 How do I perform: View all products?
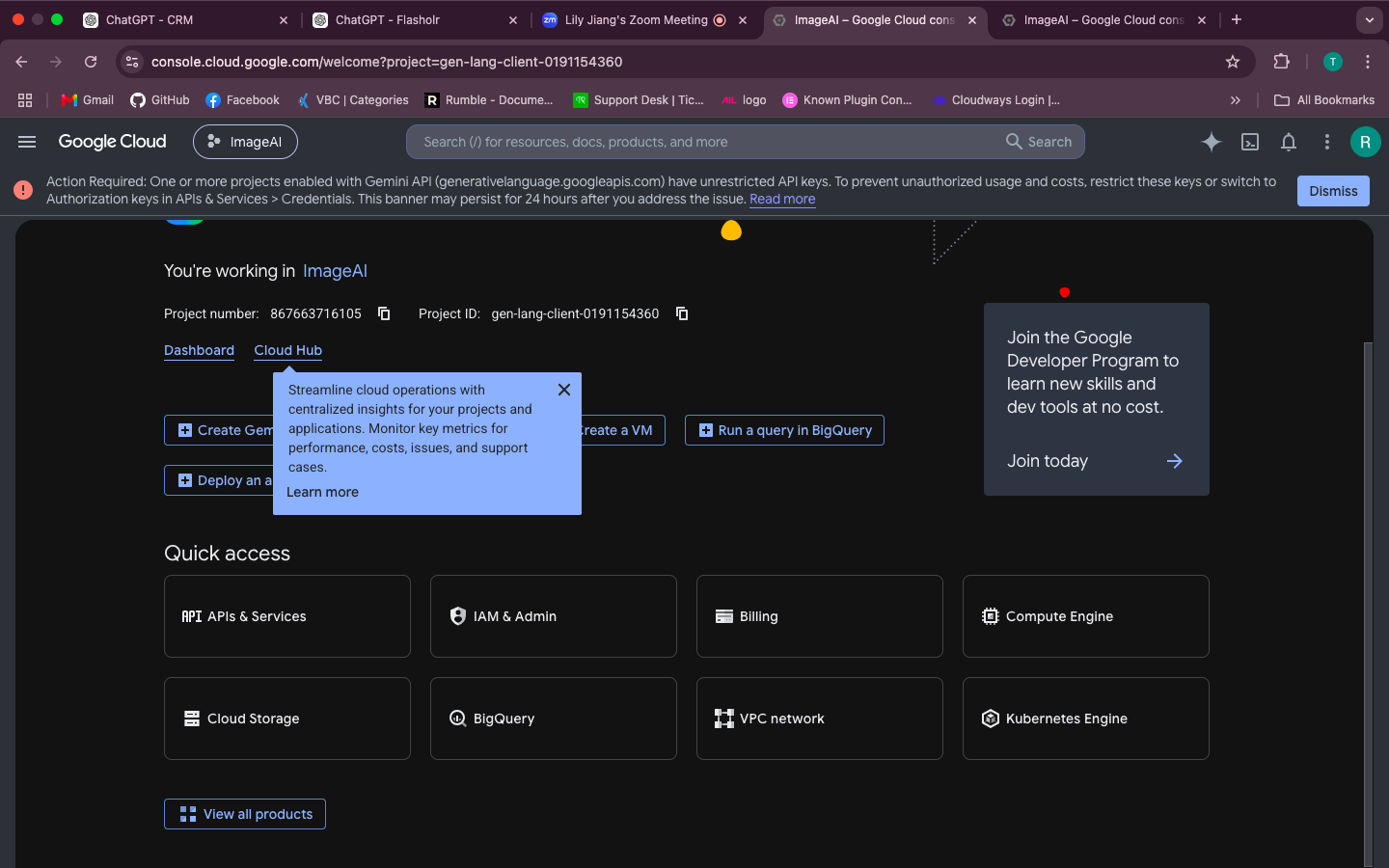(x=245, y=814)
